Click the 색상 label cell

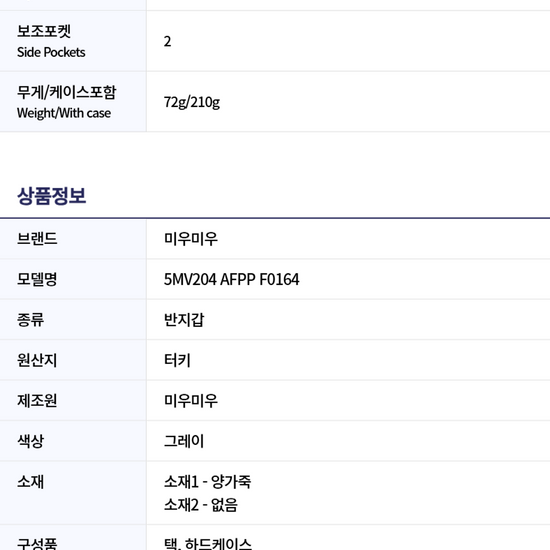coord(73,441)
